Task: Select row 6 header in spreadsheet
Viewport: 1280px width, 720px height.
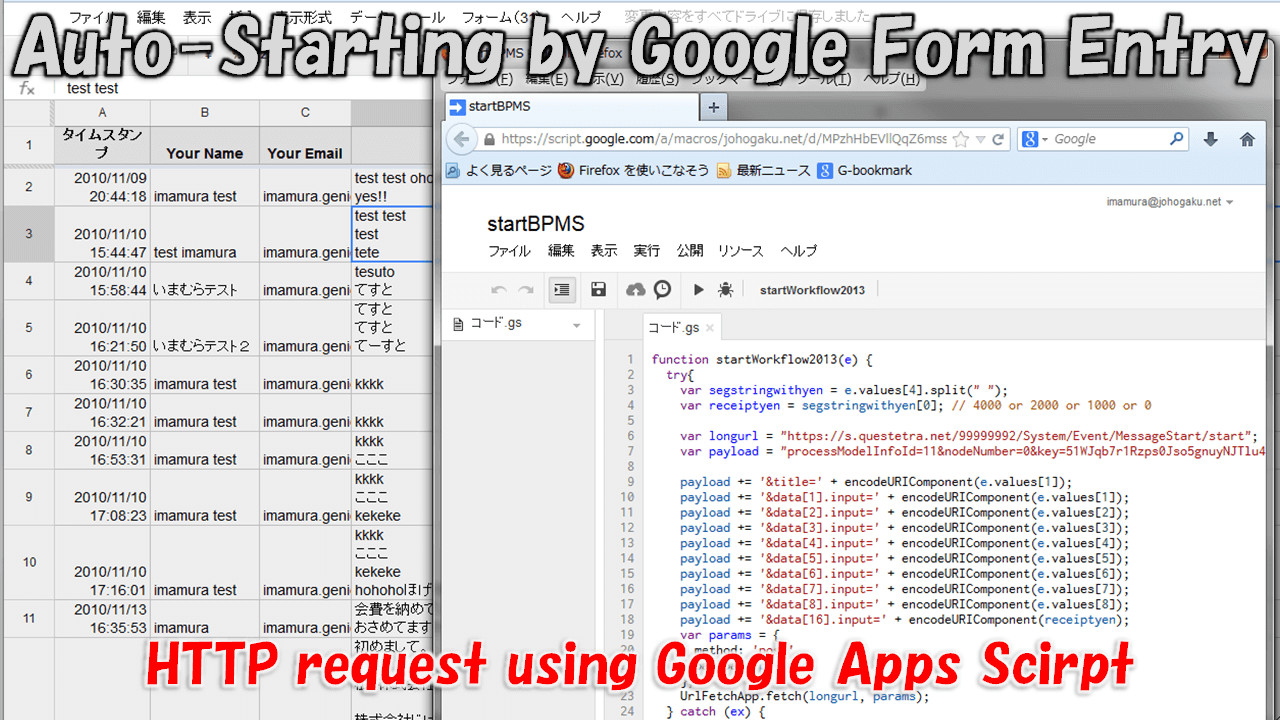Action: (x=29, y=375)
